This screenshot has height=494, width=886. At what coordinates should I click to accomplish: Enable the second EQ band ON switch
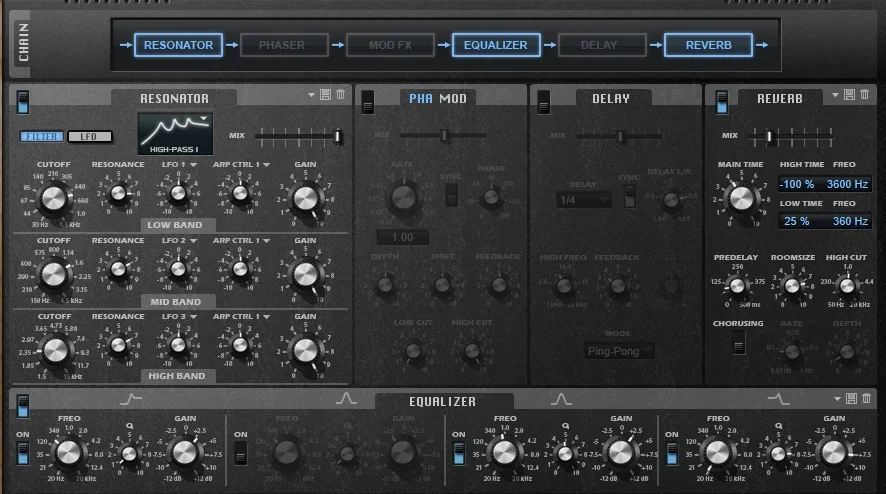[x=241, y=453]
